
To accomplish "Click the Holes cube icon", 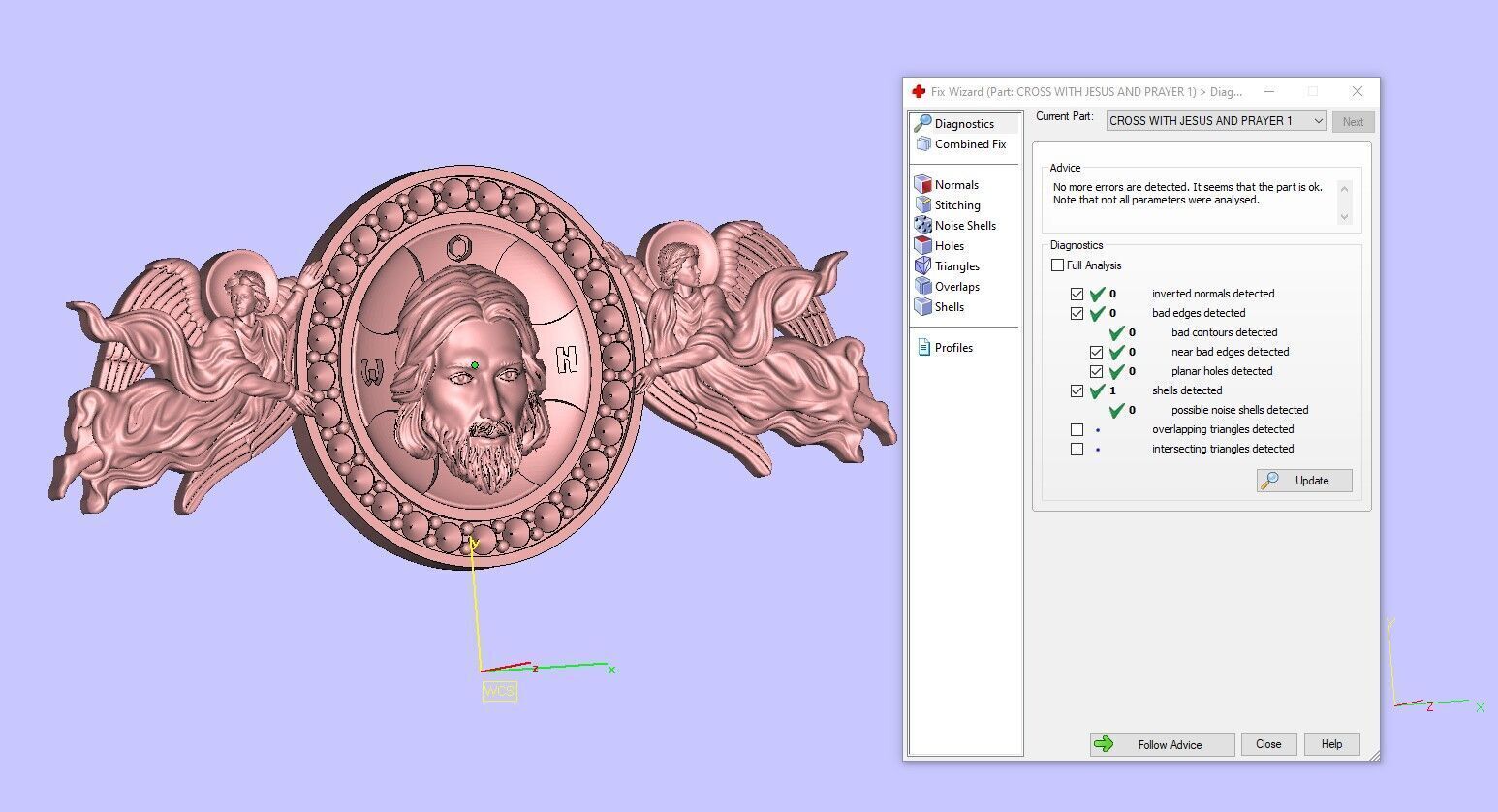I will pyautogui.click(x=922, y=245).
